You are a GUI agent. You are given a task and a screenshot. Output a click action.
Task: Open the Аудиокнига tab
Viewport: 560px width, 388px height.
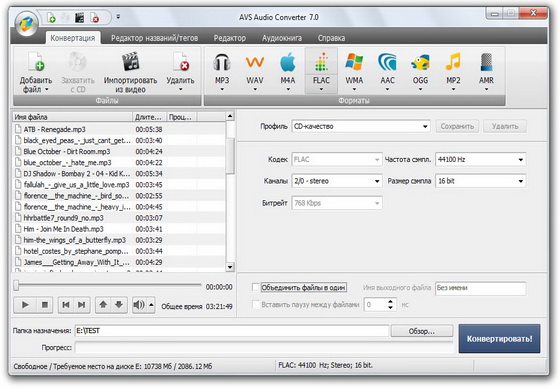(282, 38)
